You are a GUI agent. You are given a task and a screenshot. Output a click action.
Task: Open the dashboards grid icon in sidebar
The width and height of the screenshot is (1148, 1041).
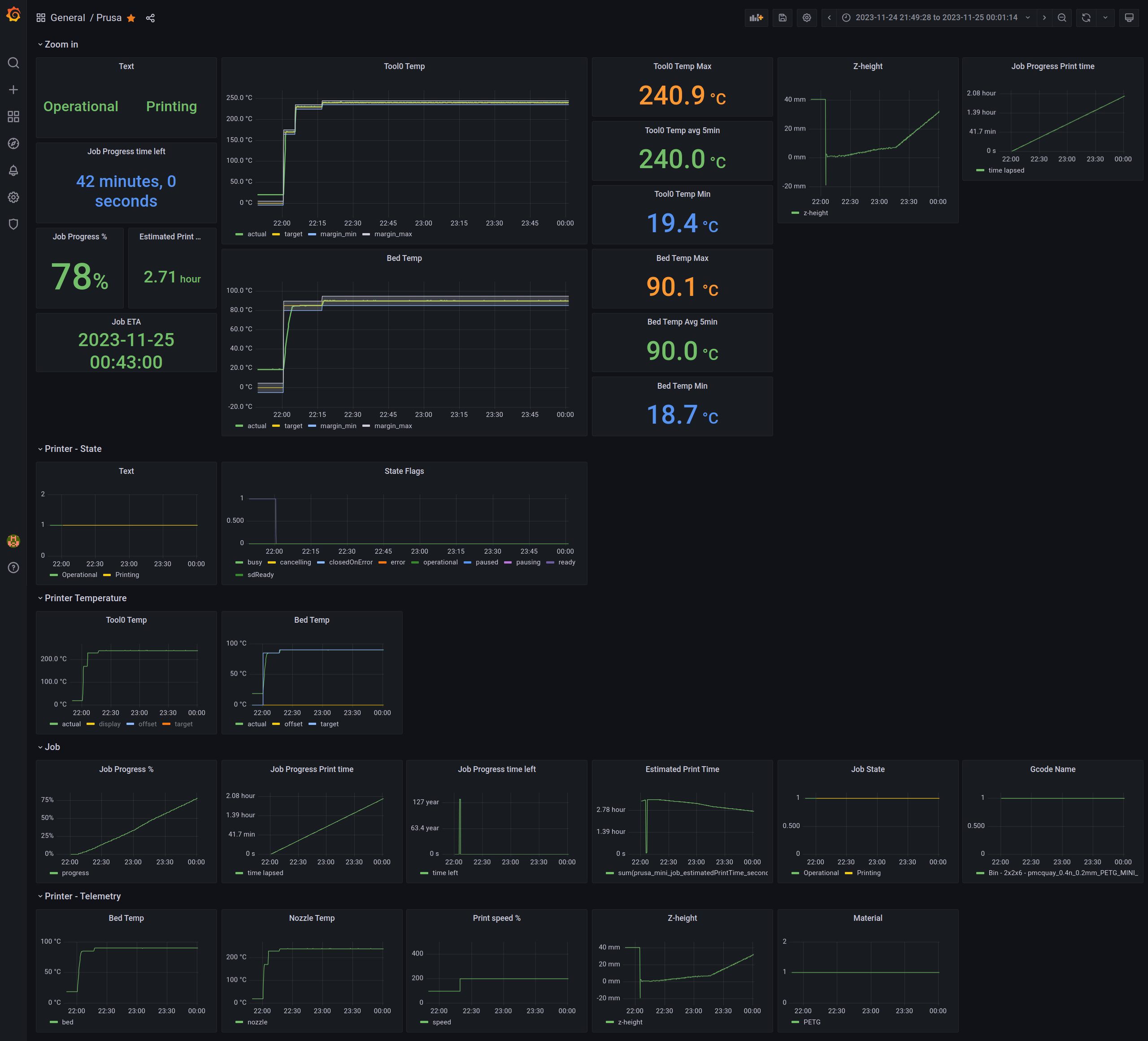click(13, 117)
